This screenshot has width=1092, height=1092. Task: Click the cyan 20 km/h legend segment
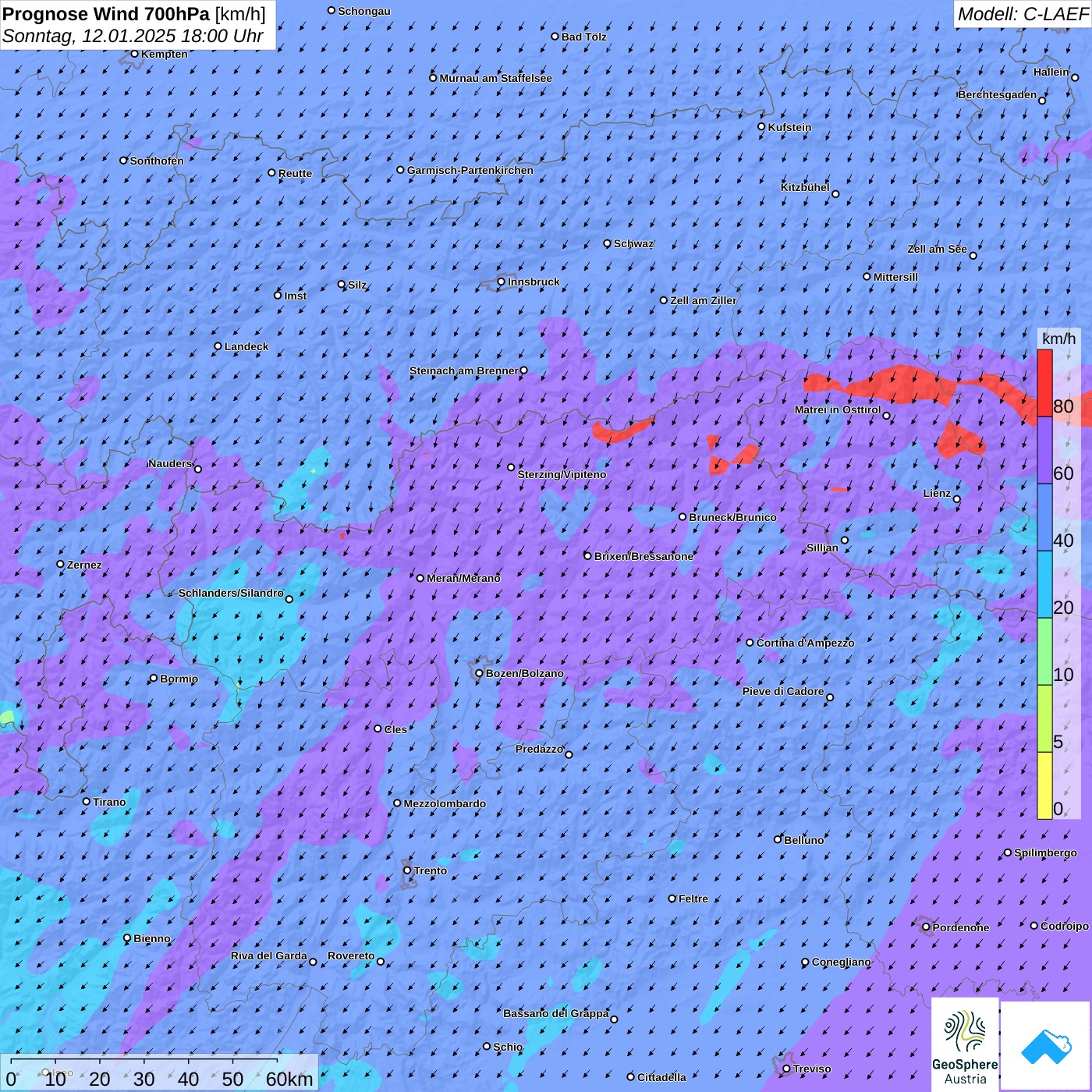1044,584
